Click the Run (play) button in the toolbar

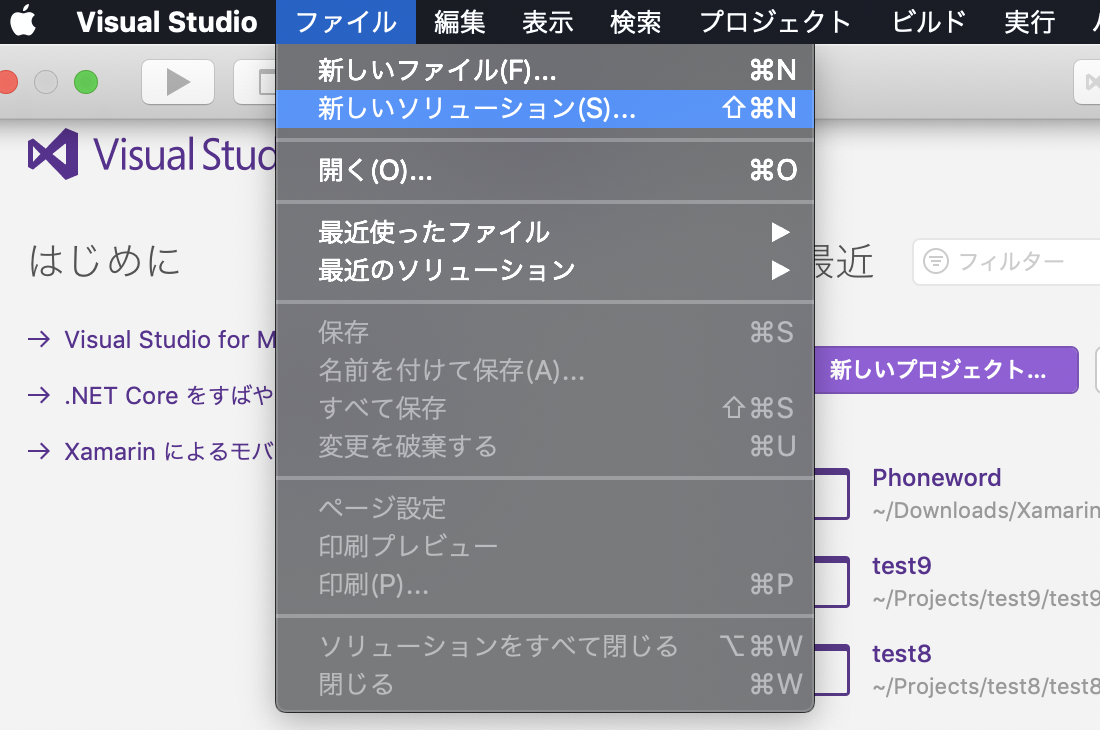pyautogui.click(x=177, y=82)
